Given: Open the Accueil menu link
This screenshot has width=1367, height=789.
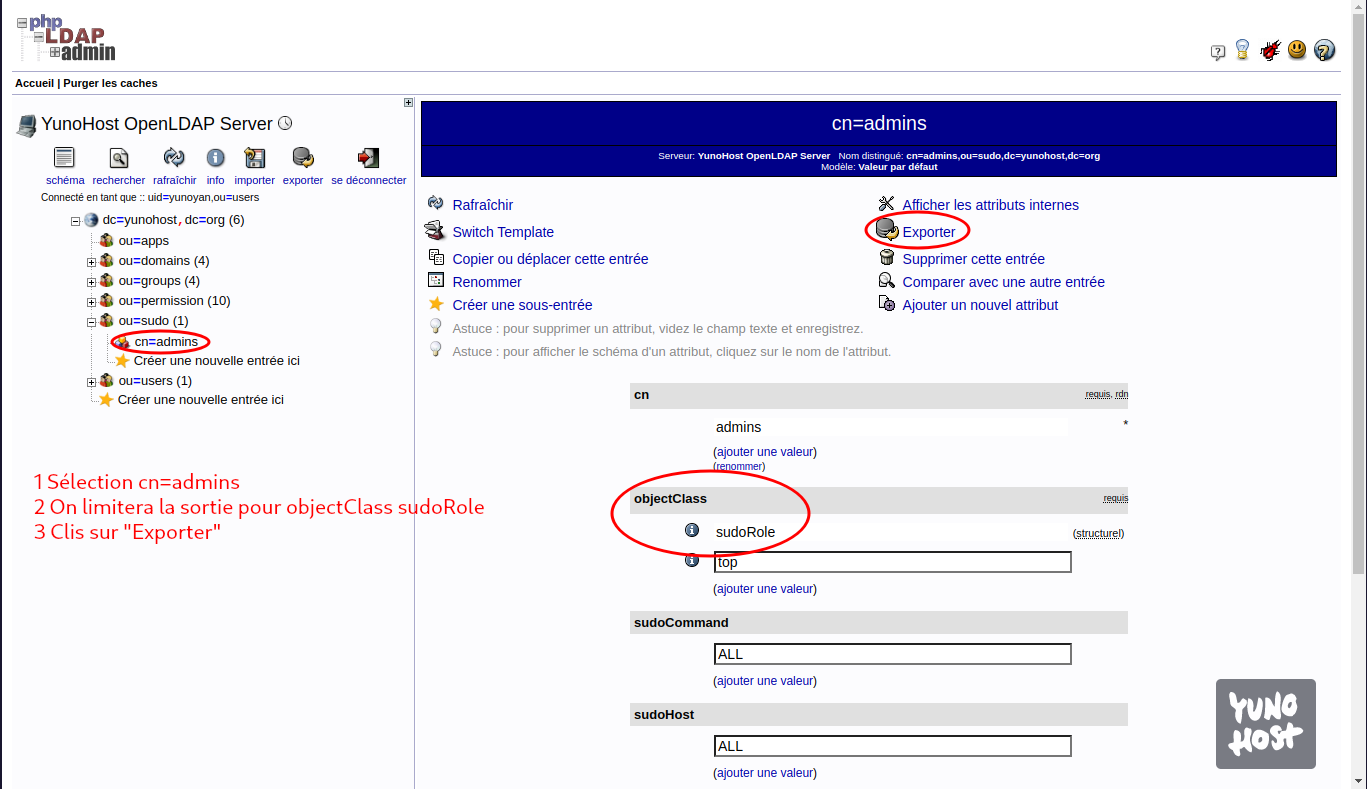Looking at the screenshot, I should click(34, 83).
